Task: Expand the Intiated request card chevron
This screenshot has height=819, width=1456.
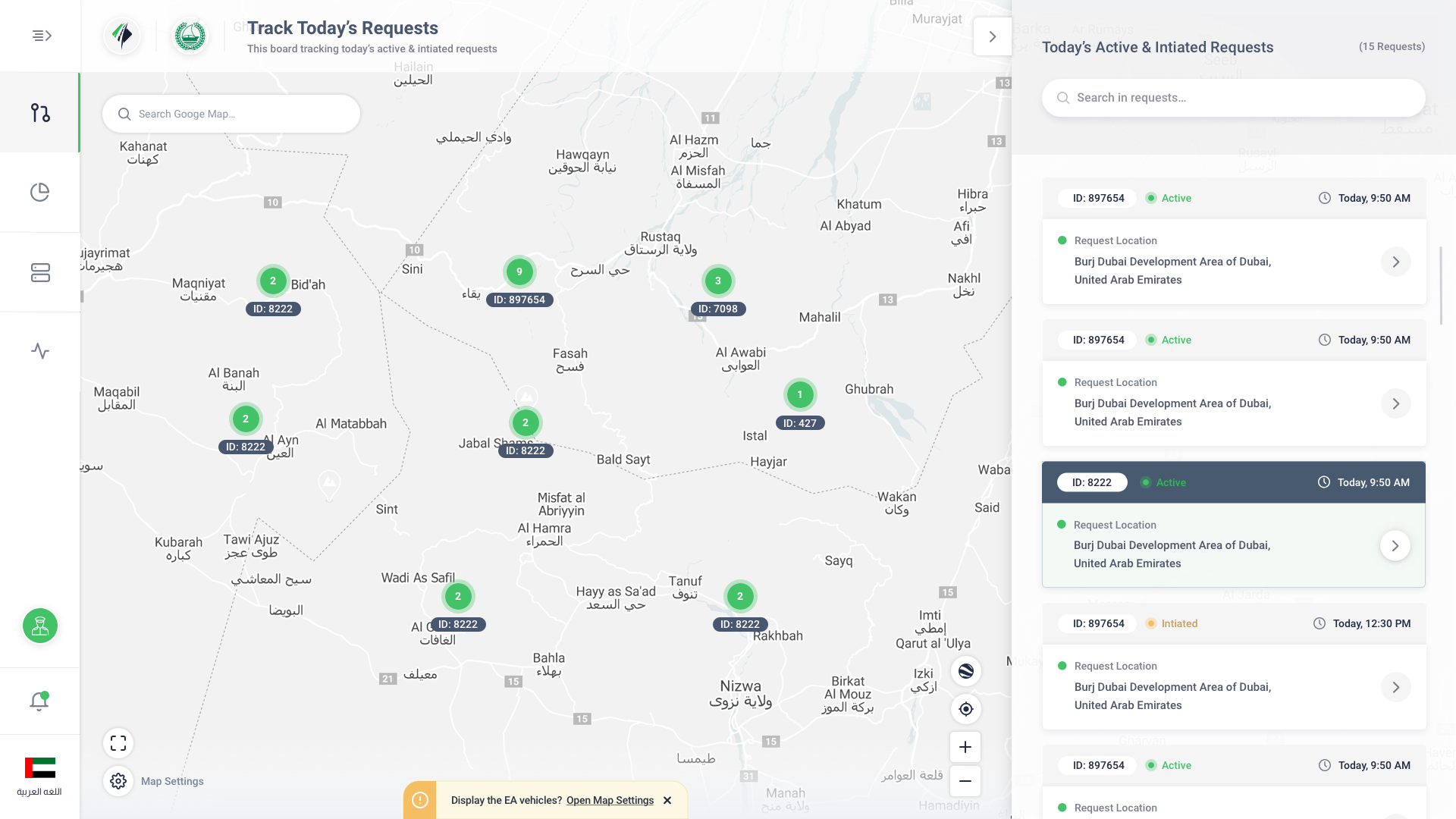Action: (1396, 687)
